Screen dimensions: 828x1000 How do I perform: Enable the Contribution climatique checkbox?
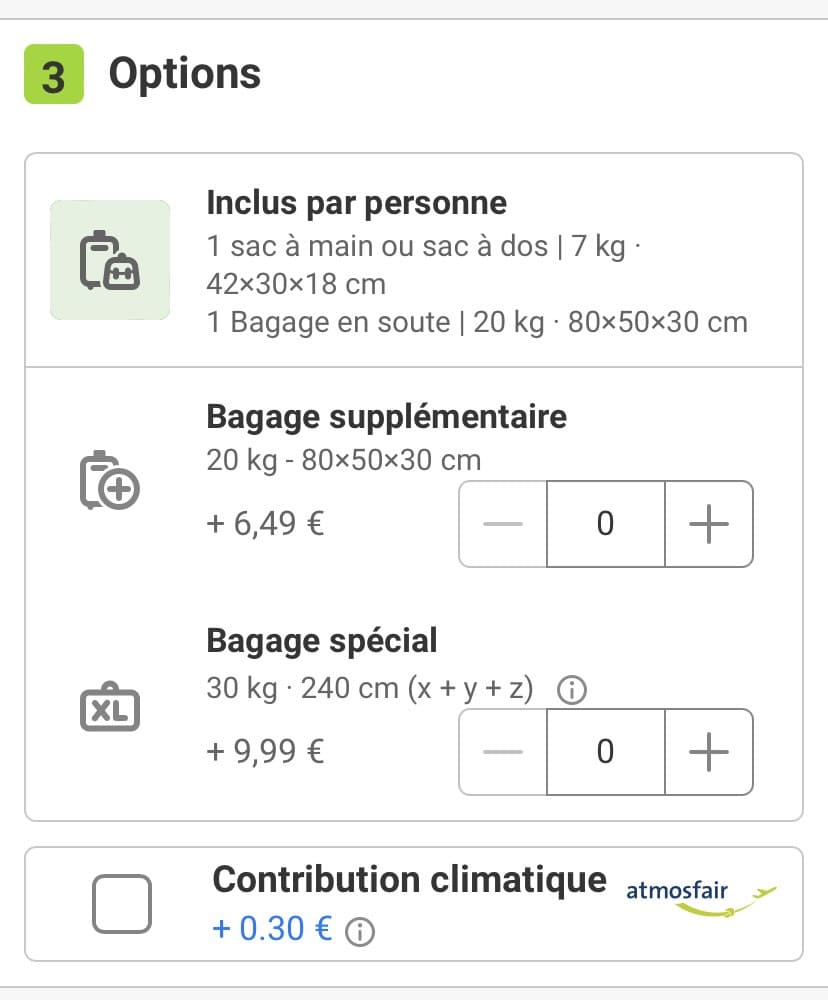click(121, 903)
